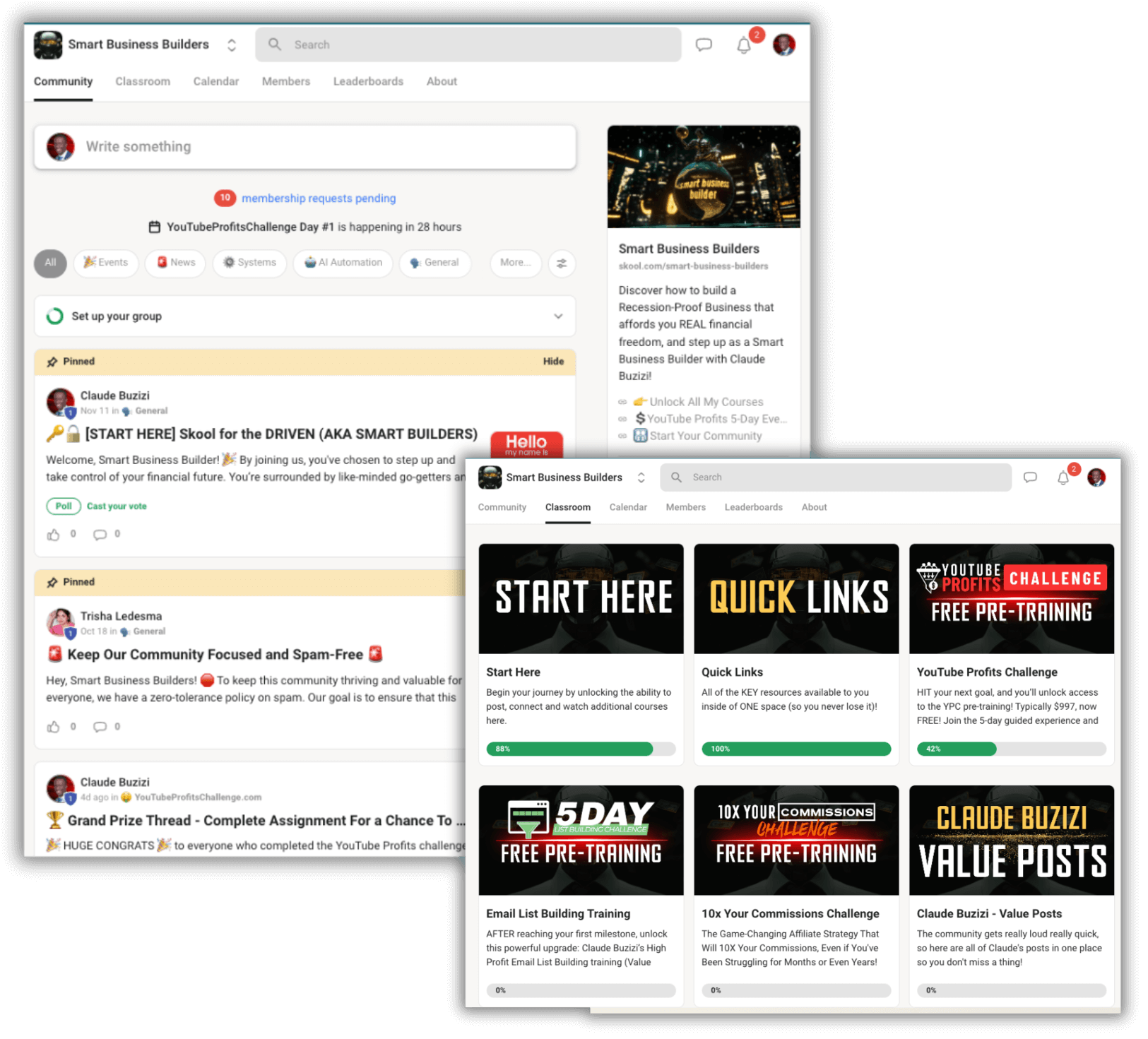This screenshot has height=1039, width=1148.
Task: Click avatar beside Write something box
Action: click(60, 147)
